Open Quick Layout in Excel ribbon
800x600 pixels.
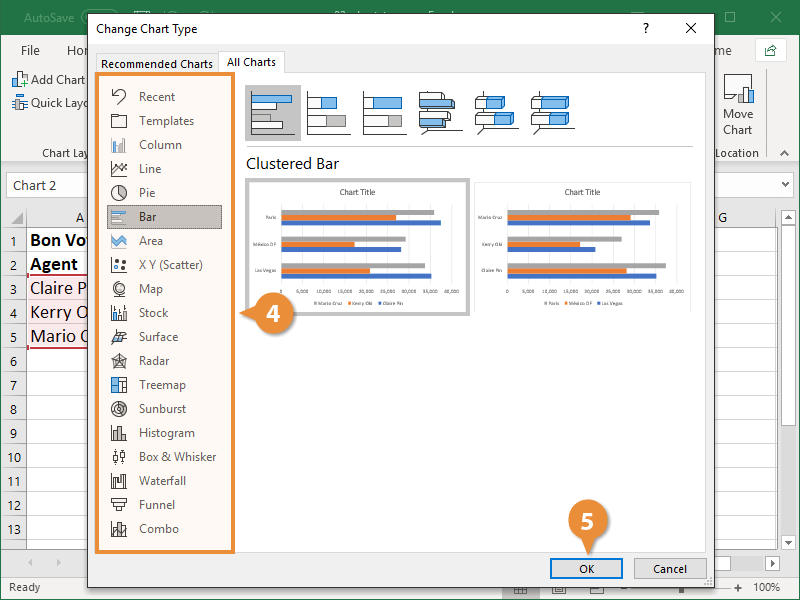49,103
